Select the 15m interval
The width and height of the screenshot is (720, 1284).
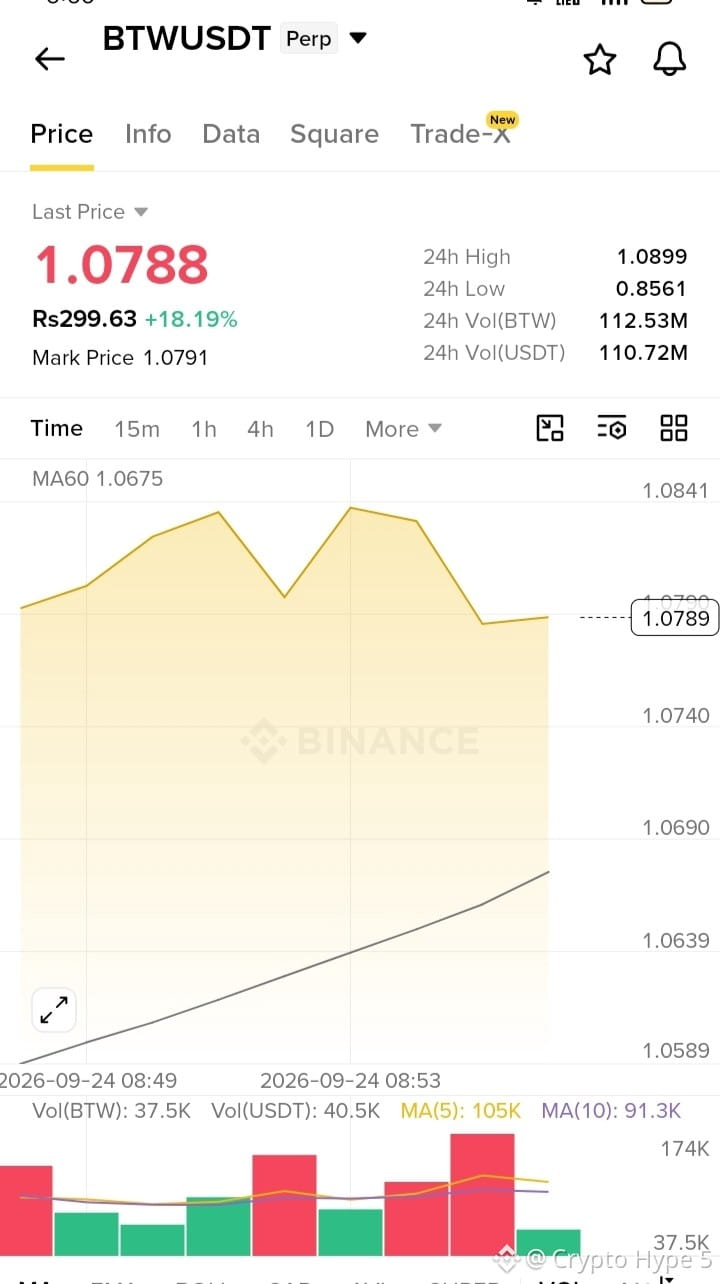137,429
